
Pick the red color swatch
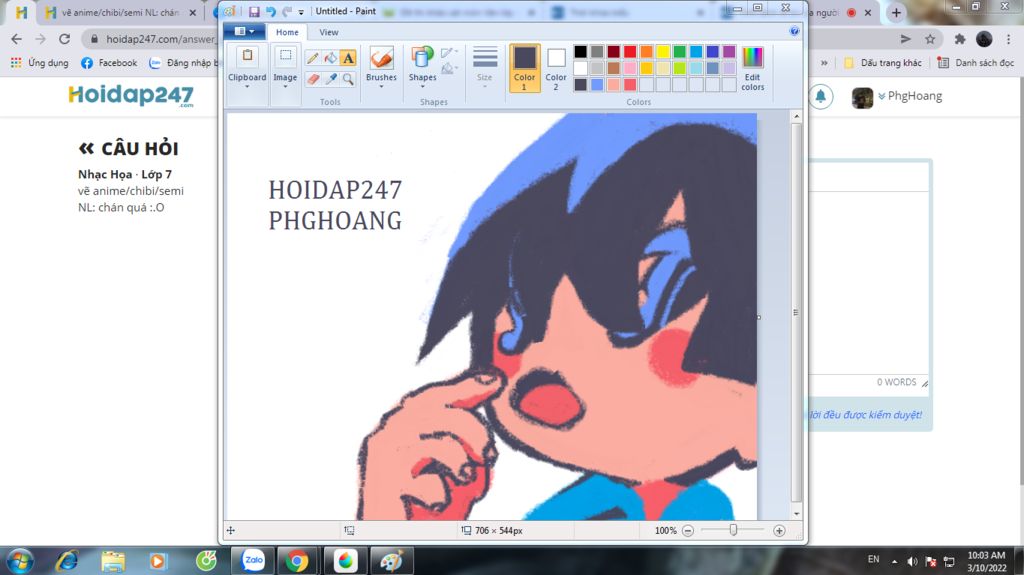(x=630, y=52)
